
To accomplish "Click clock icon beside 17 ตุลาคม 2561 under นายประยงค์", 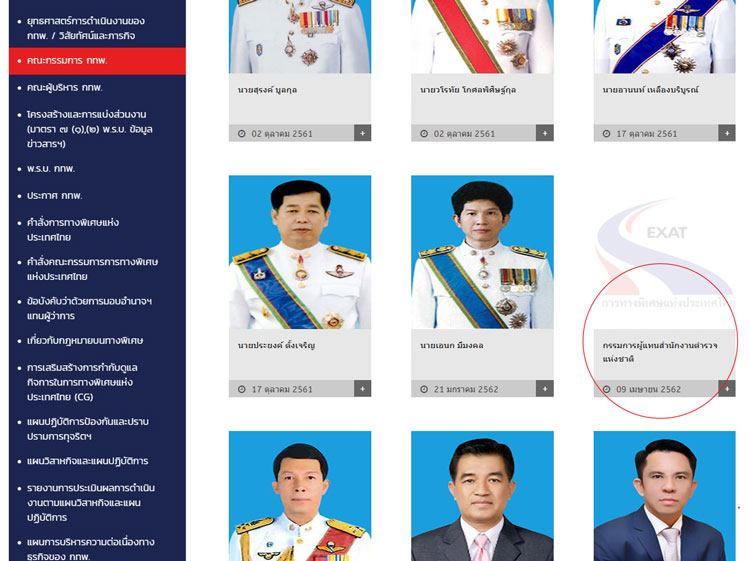I will pos(242,389).
